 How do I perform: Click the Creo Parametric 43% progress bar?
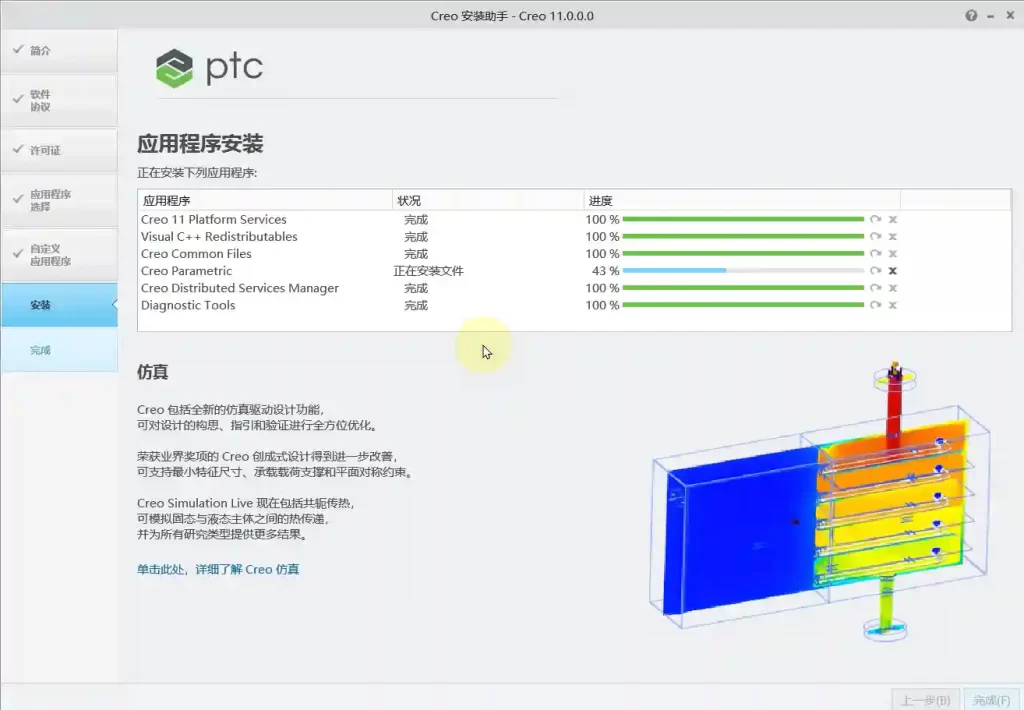tap(742, 271)
